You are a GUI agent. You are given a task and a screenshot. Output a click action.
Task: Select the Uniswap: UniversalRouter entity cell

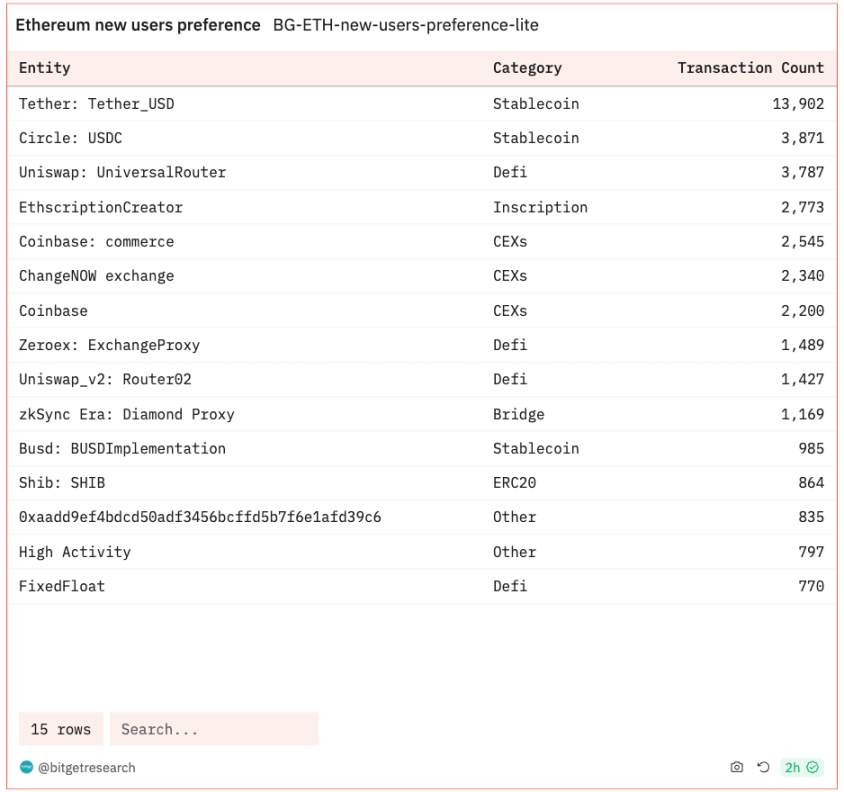[122, 172]
